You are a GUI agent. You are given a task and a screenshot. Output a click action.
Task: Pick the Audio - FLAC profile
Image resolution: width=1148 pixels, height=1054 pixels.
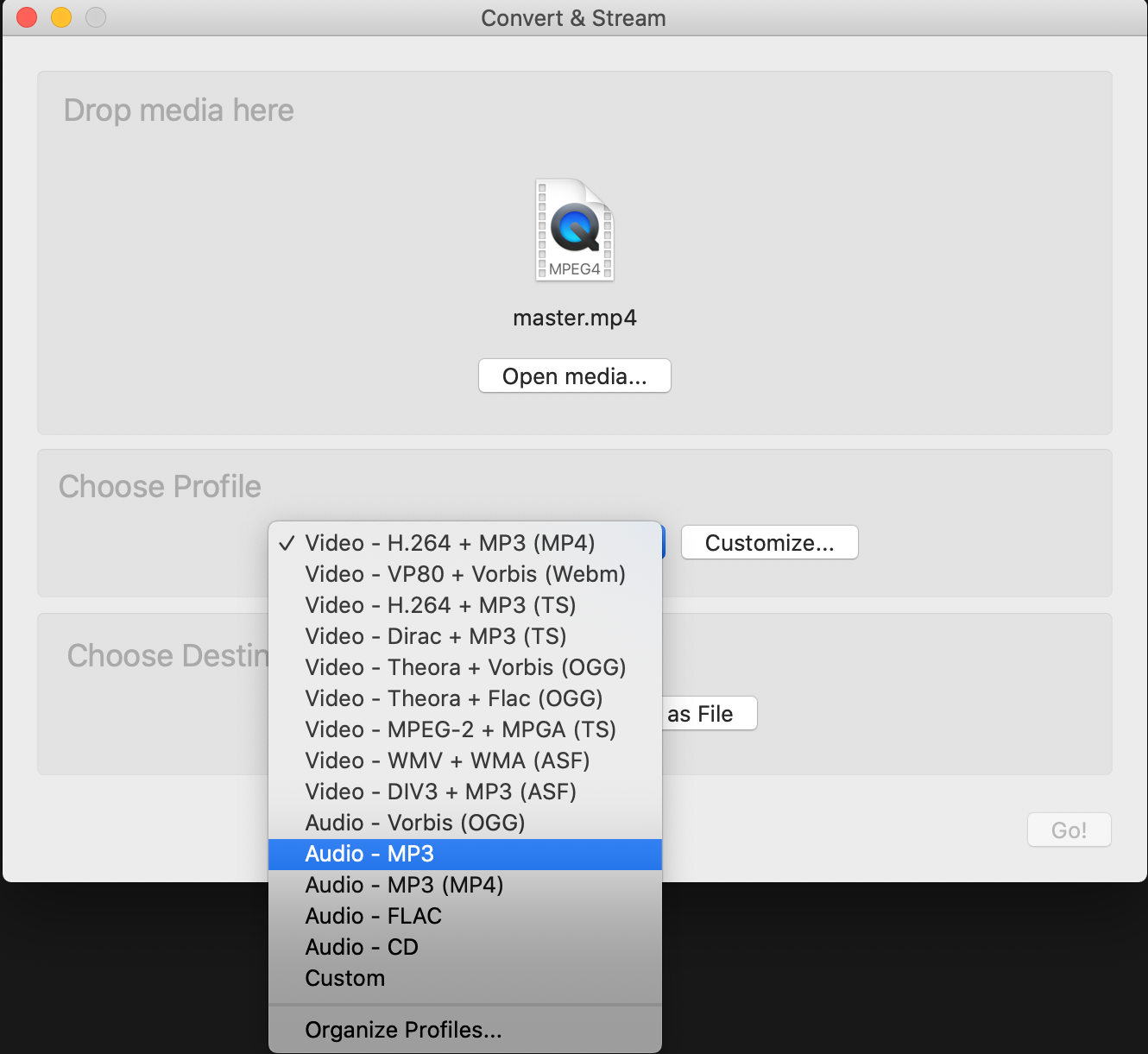pos(465,916)
